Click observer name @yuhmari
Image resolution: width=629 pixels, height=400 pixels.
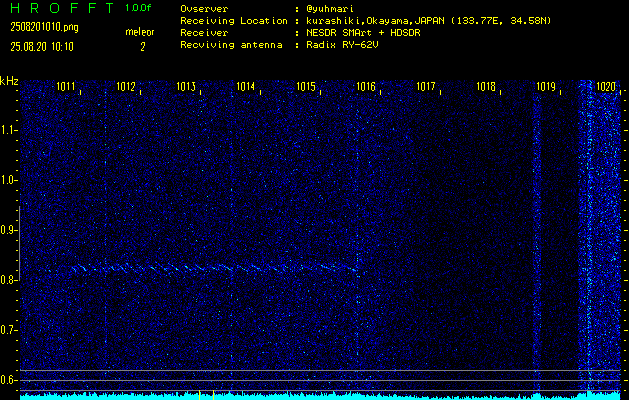(x=330, y=9)
